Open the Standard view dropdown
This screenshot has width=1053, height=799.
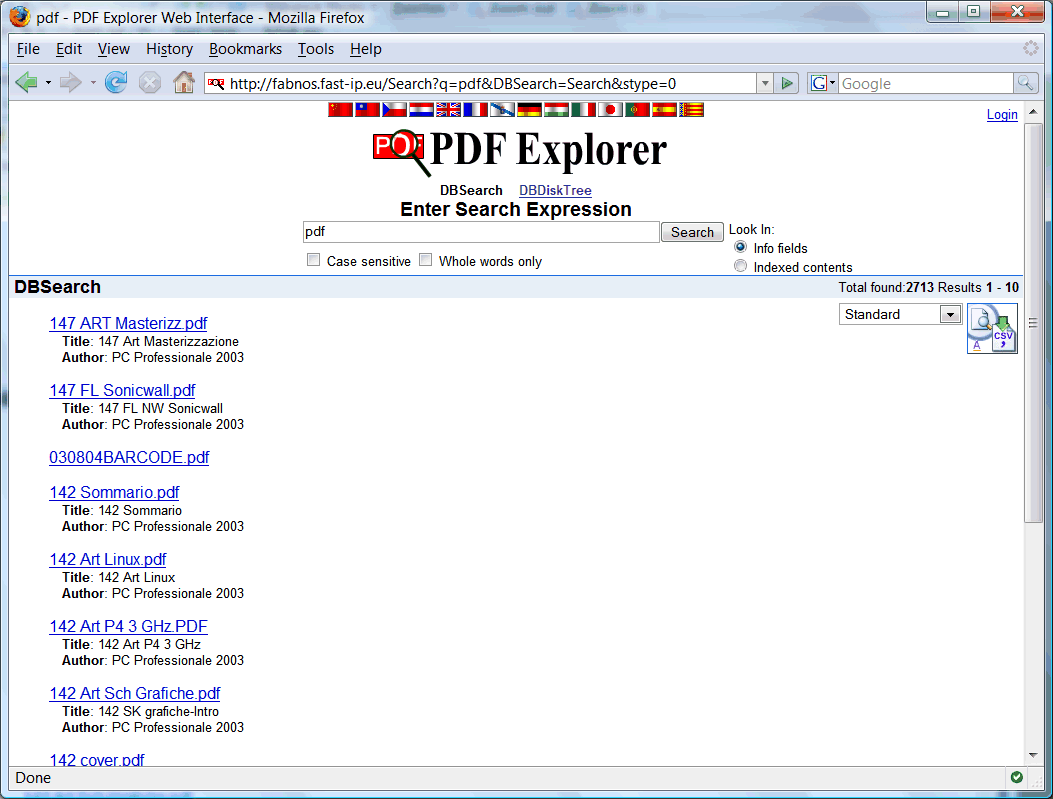tap(900, 314)
